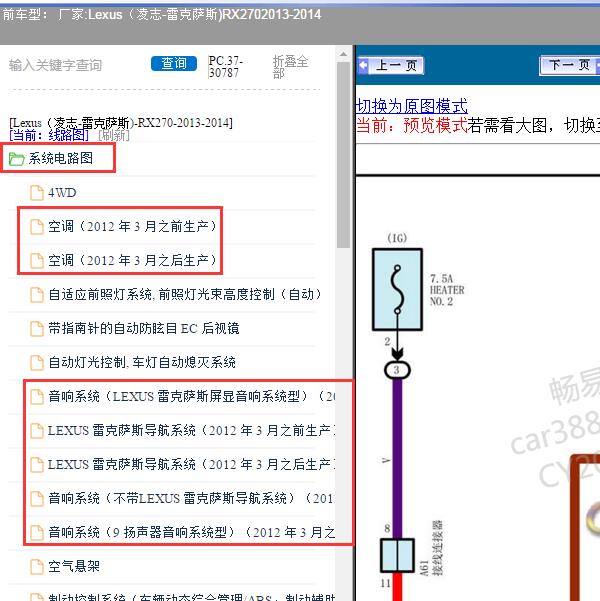Click the round 3 junction node in diagram
The image size is (600, 601).
tap(397, 370)
